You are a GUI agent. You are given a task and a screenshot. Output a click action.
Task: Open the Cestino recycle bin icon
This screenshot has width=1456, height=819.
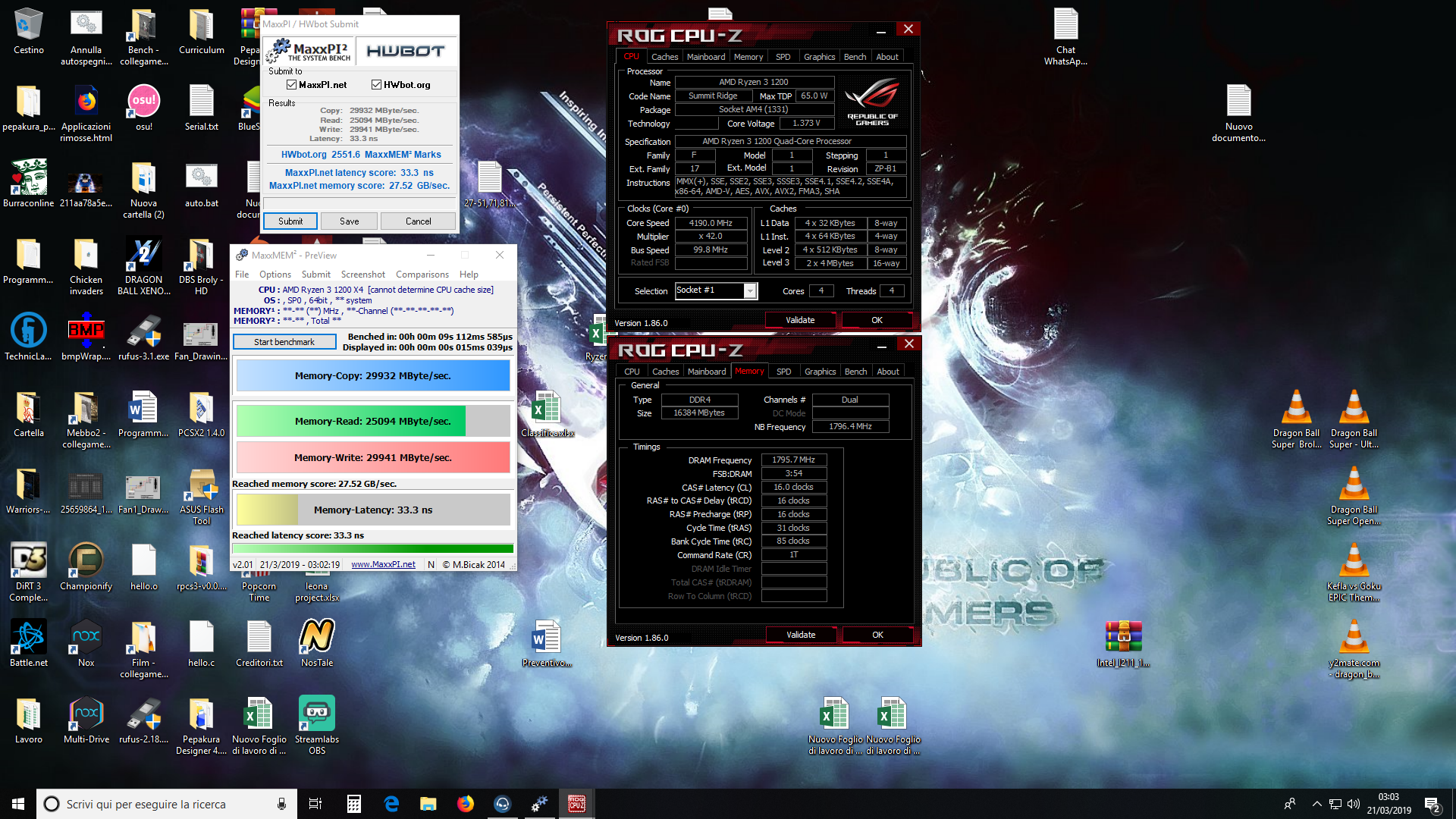point(29,32)
